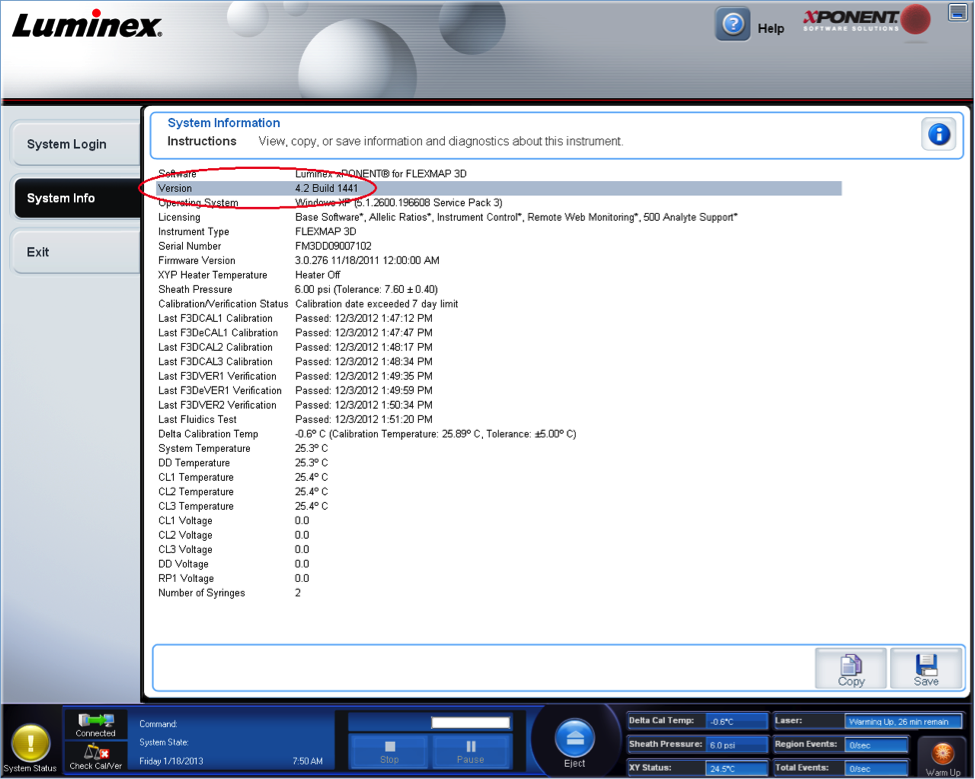975x779 pixels.
Task: Click the Laser Warming Up status field
Action: point(903,722)
